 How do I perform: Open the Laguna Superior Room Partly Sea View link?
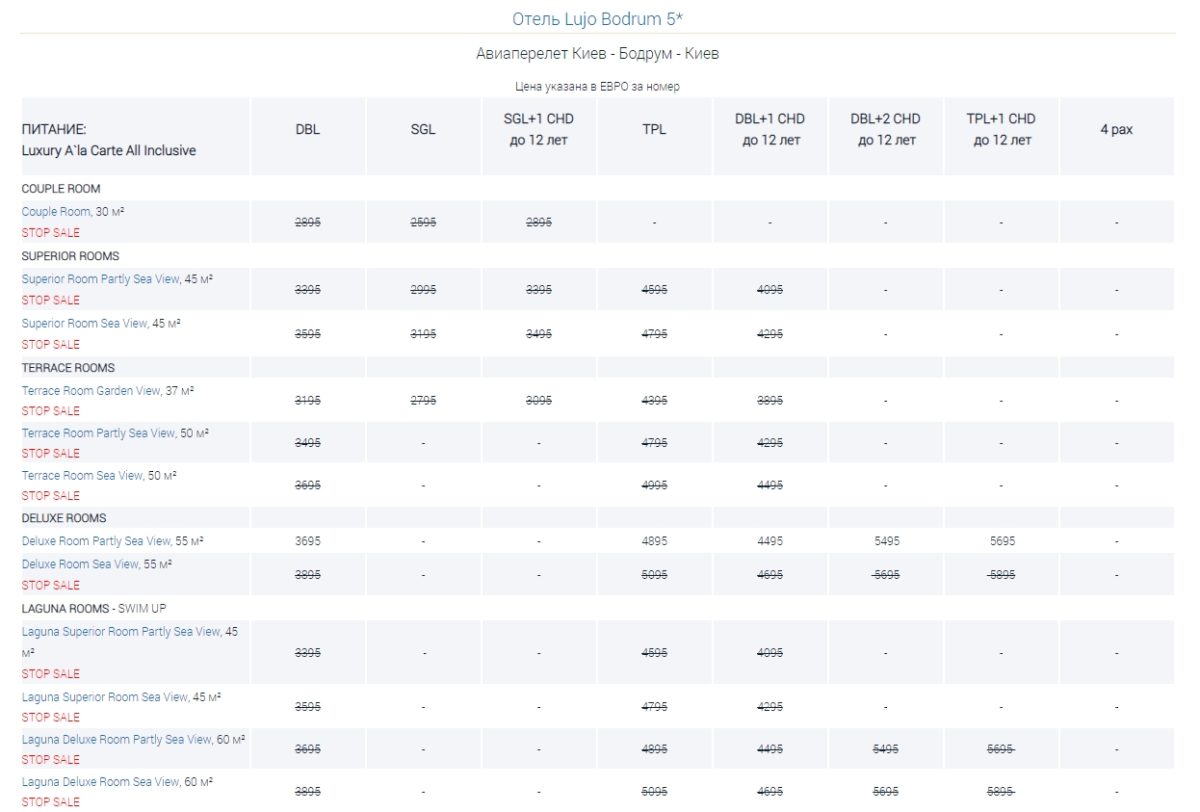(x=121, y=631)
